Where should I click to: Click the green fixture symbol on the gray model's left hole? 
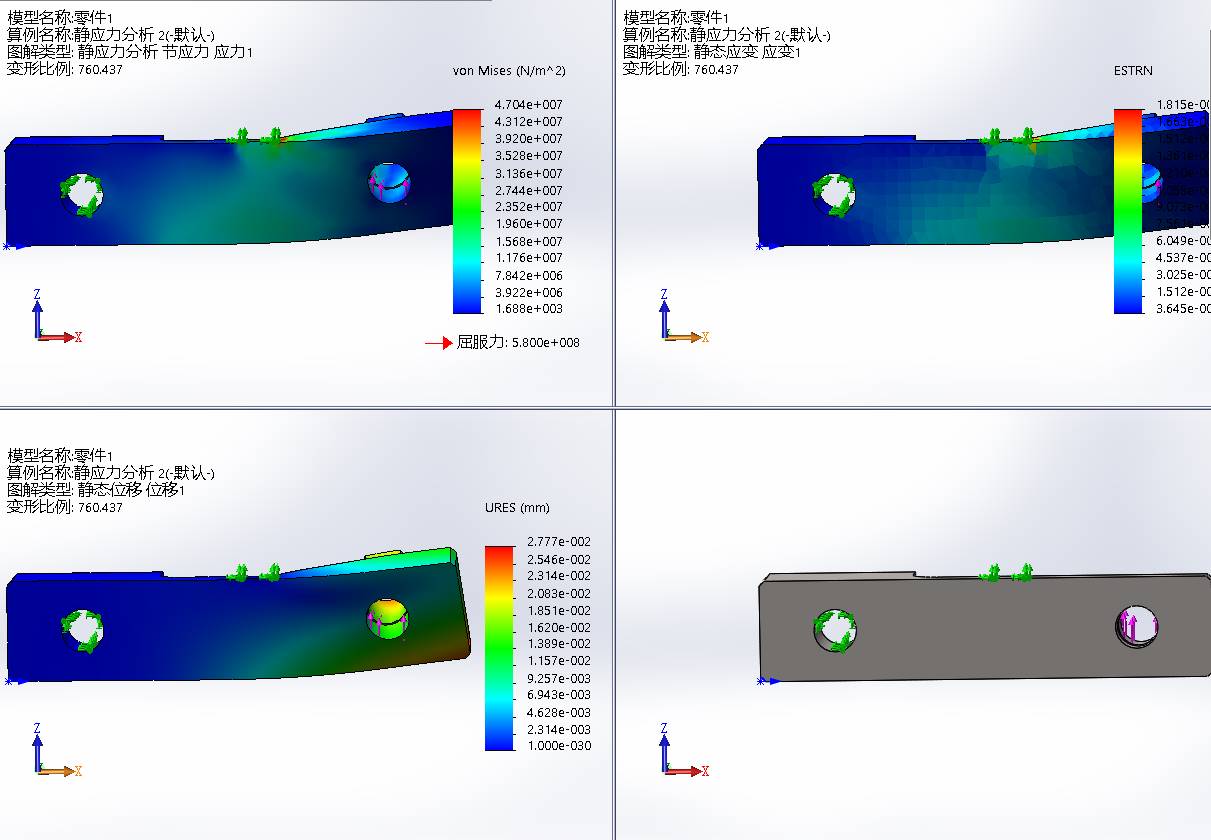tap(834, 631)
